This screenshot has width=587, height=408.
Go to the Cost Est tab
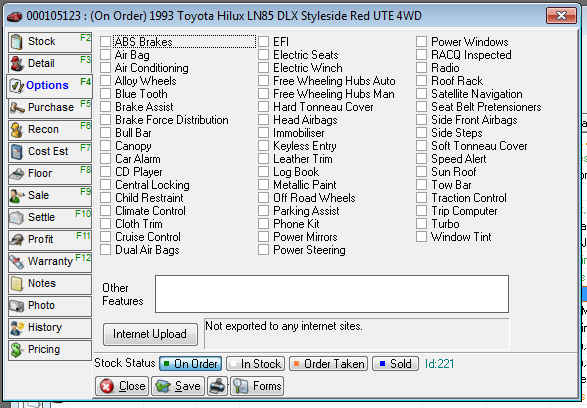click(x=50, y=152)
